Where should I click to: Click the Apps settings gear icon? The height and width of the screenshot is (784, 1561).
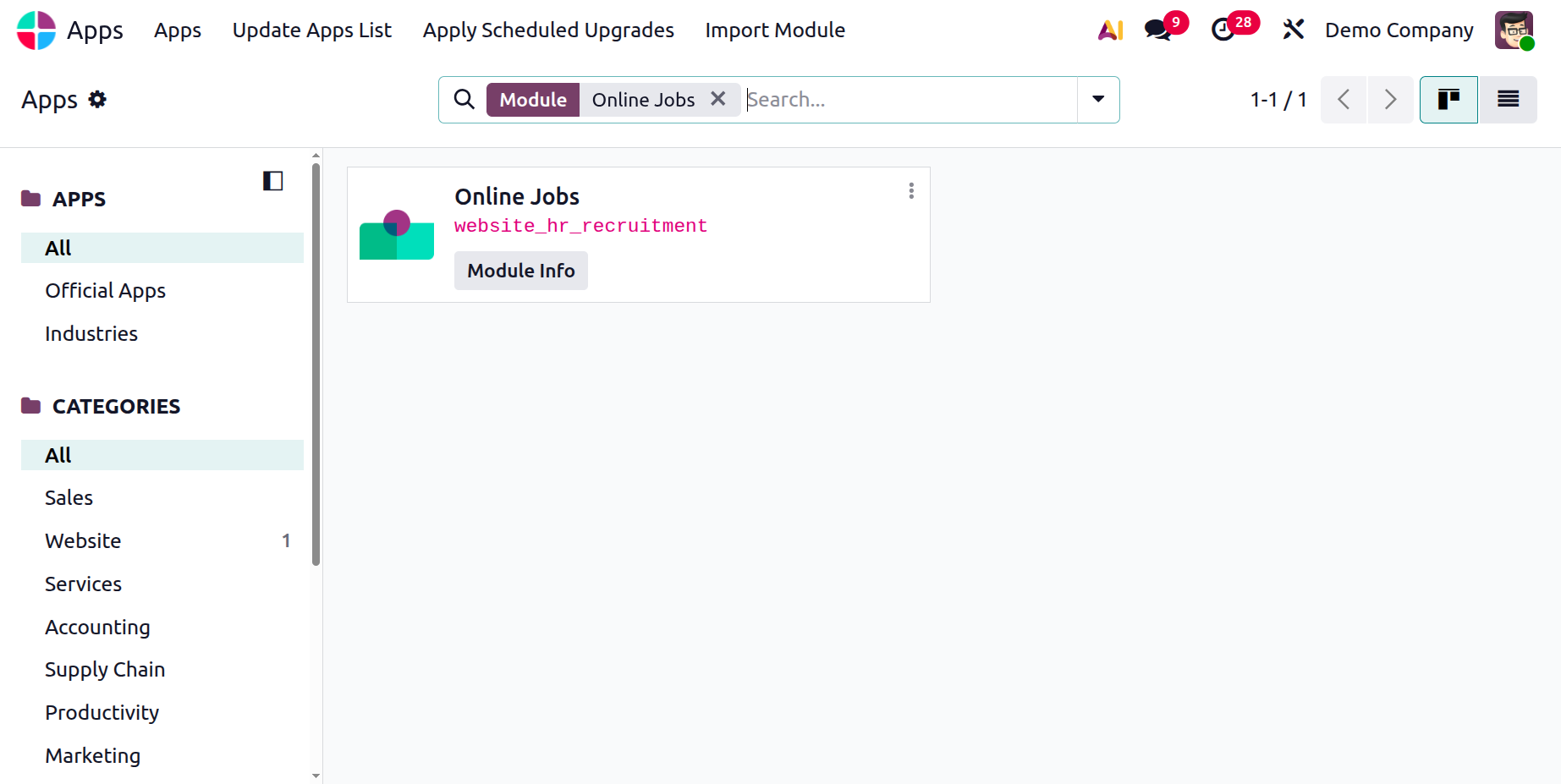click(98, 100)
